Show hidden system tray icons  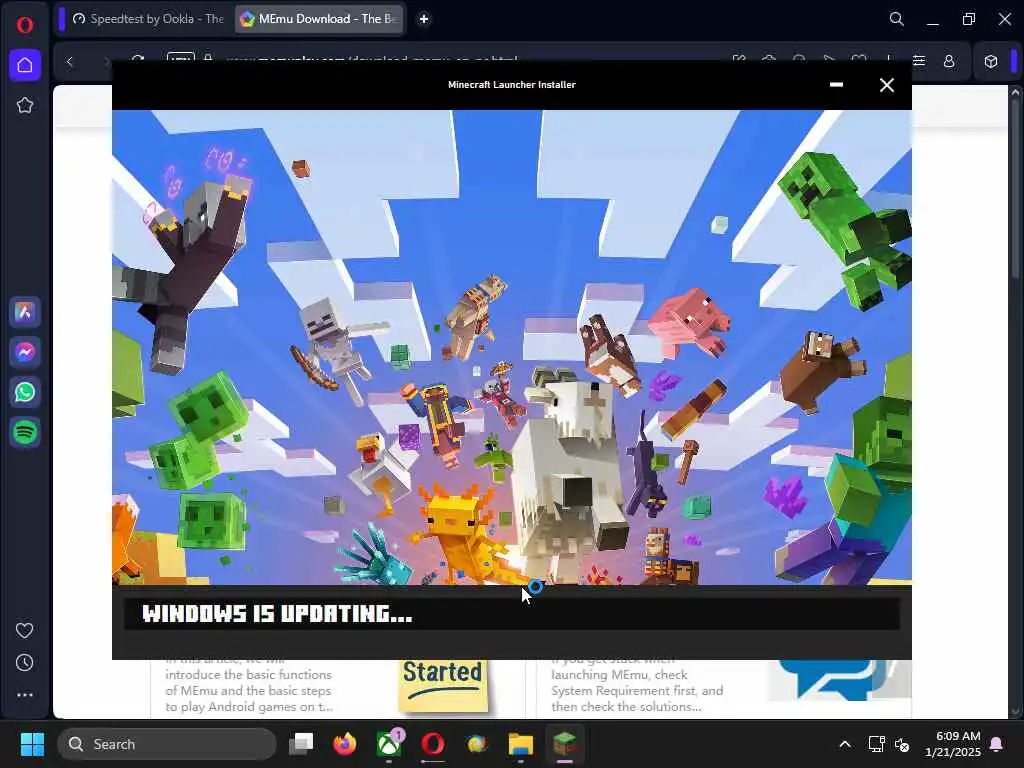(x=844, y=744)
